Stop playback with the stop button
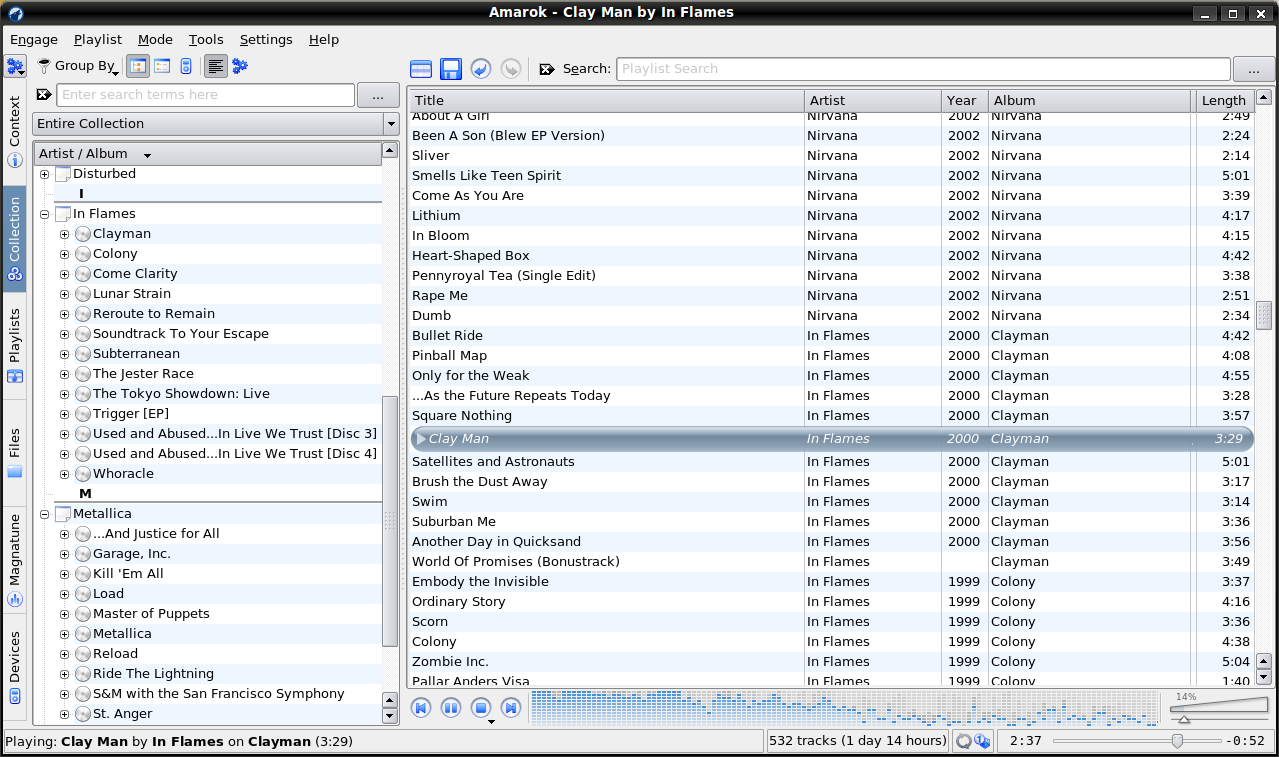 [x=481, y=708]
